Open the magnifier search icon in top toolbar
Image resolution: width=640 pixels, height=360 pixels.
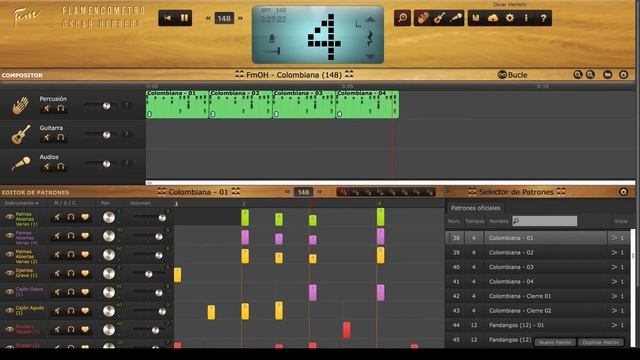pyautogui.click(x=402, y=18)
